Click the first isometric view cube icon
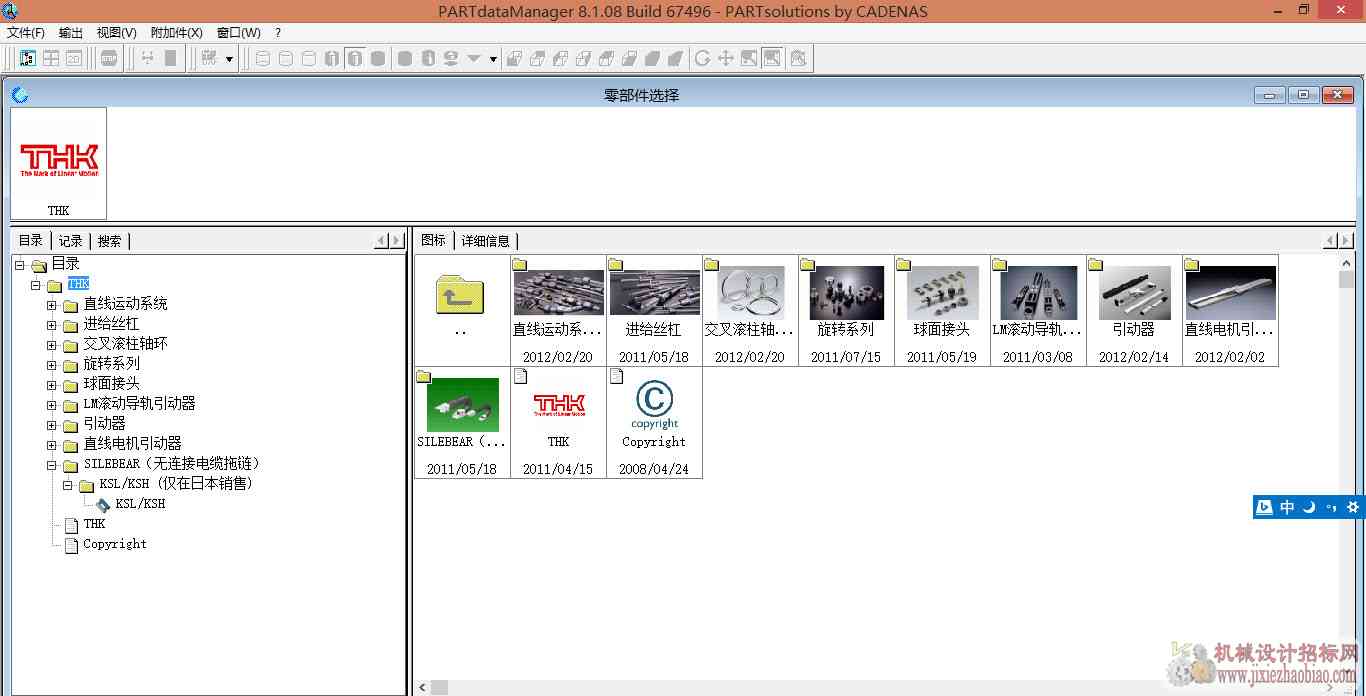The image size is (1366, 696). 514,58
